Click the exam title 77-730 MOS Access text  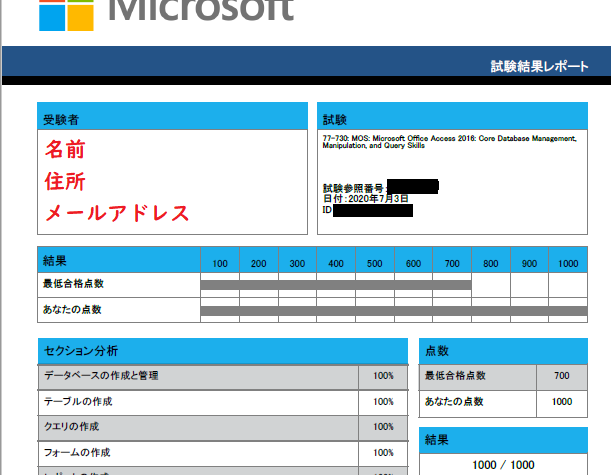(x=449, y=142)
